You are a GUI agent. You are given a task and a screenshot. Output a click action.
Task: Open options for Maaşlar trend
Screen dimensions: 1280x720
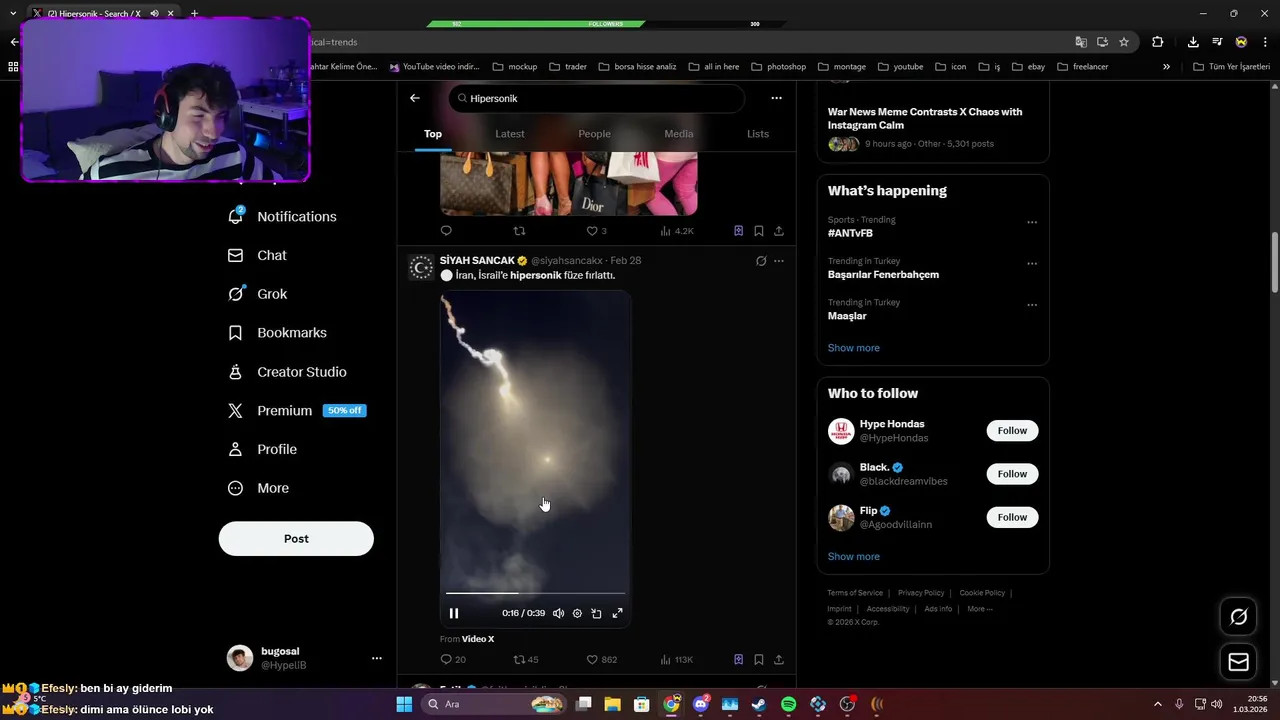1032,305
